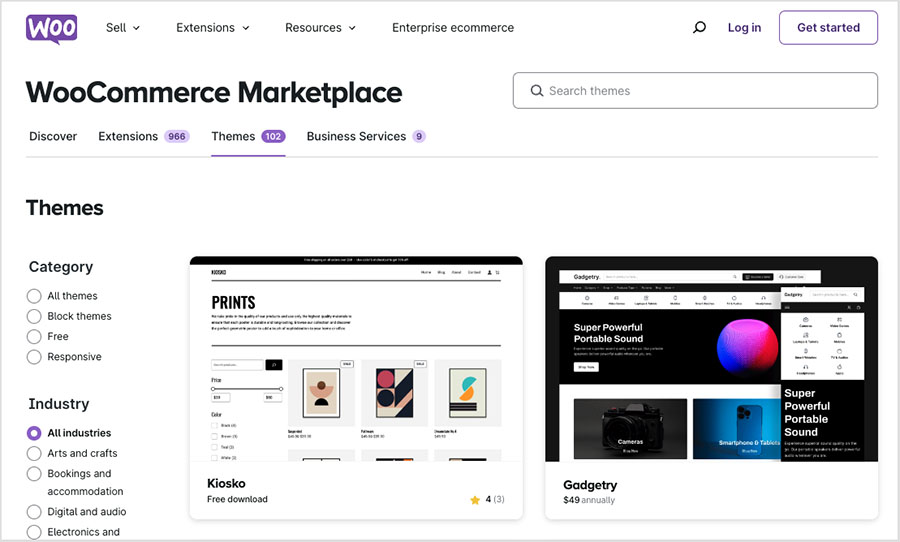
Task: Click the Woo logo
Action: (51, 29)
